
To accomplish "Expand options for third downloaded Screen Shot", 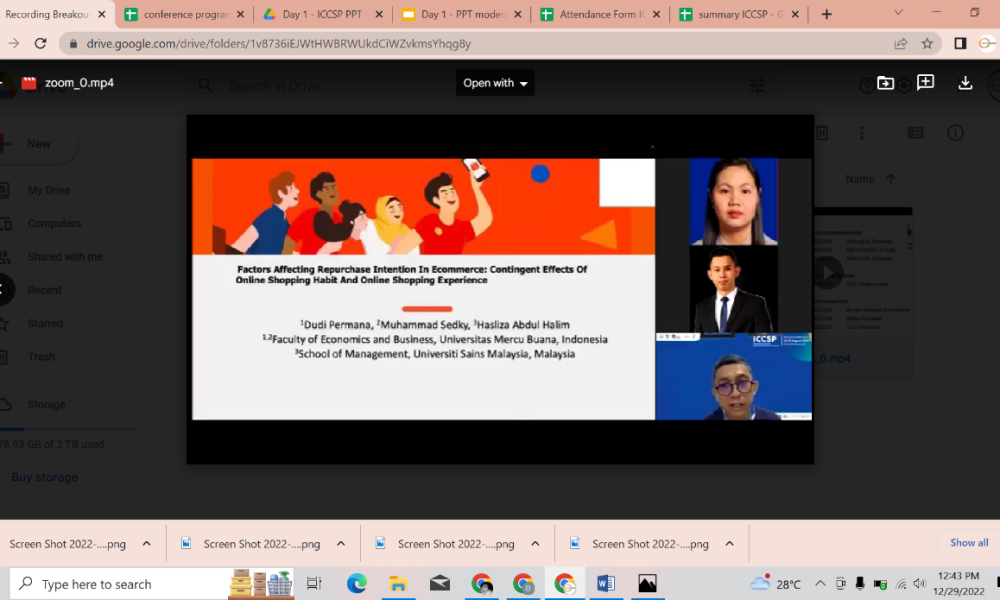I will point(535,544).
